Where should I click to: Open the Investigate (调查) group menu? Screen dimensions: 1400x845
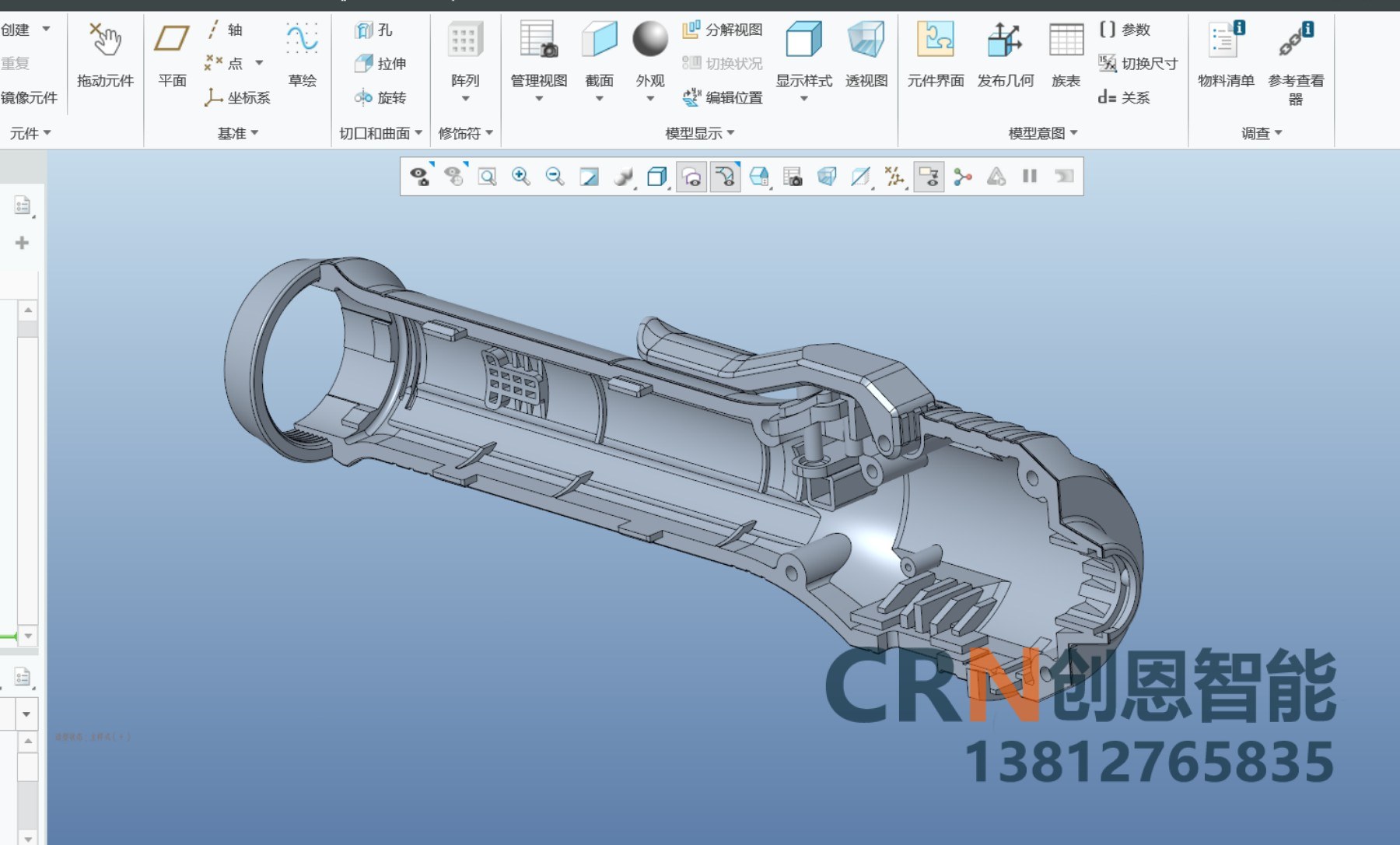point(1261,133)
